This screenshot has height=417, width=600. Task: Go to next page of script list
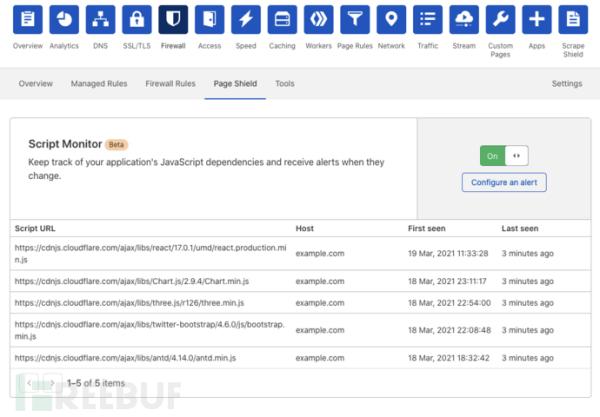click(x=52, y=383)
